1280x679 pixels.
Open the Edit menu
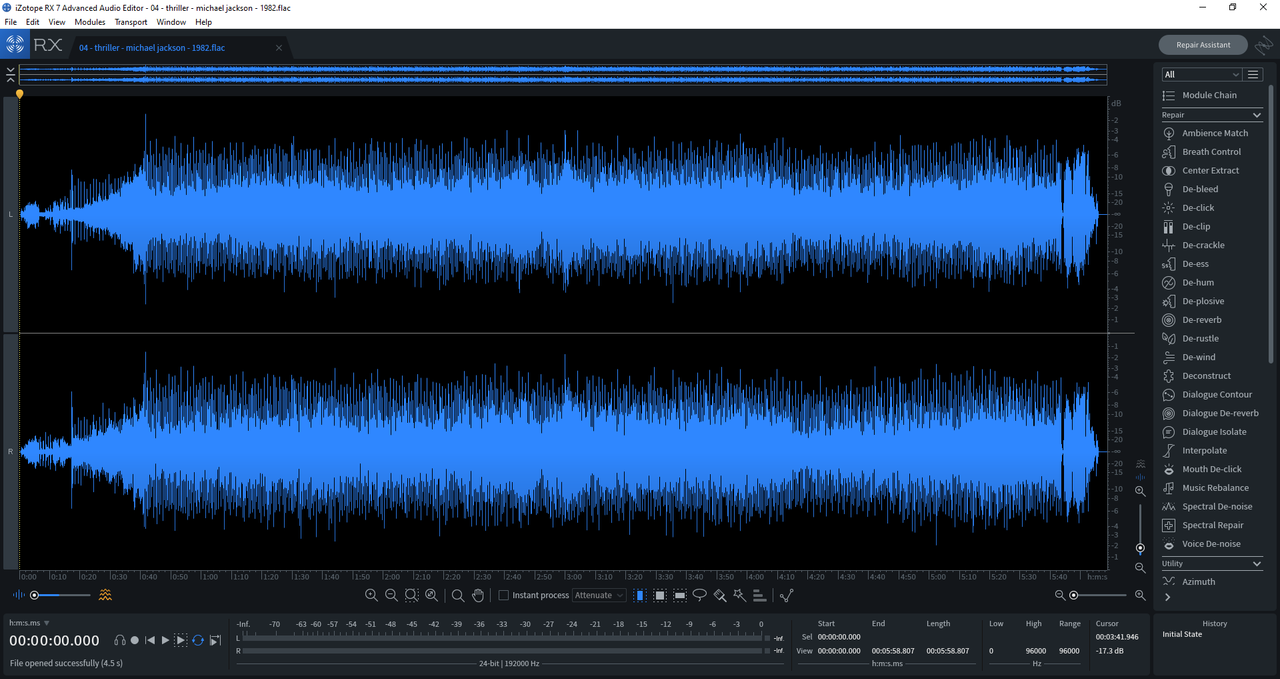[x=33, y=22]
